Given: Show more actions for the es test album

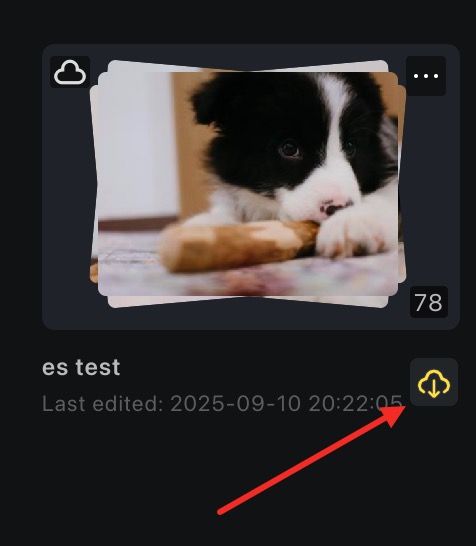Looking at the screenshot, I should pos(426,76).
